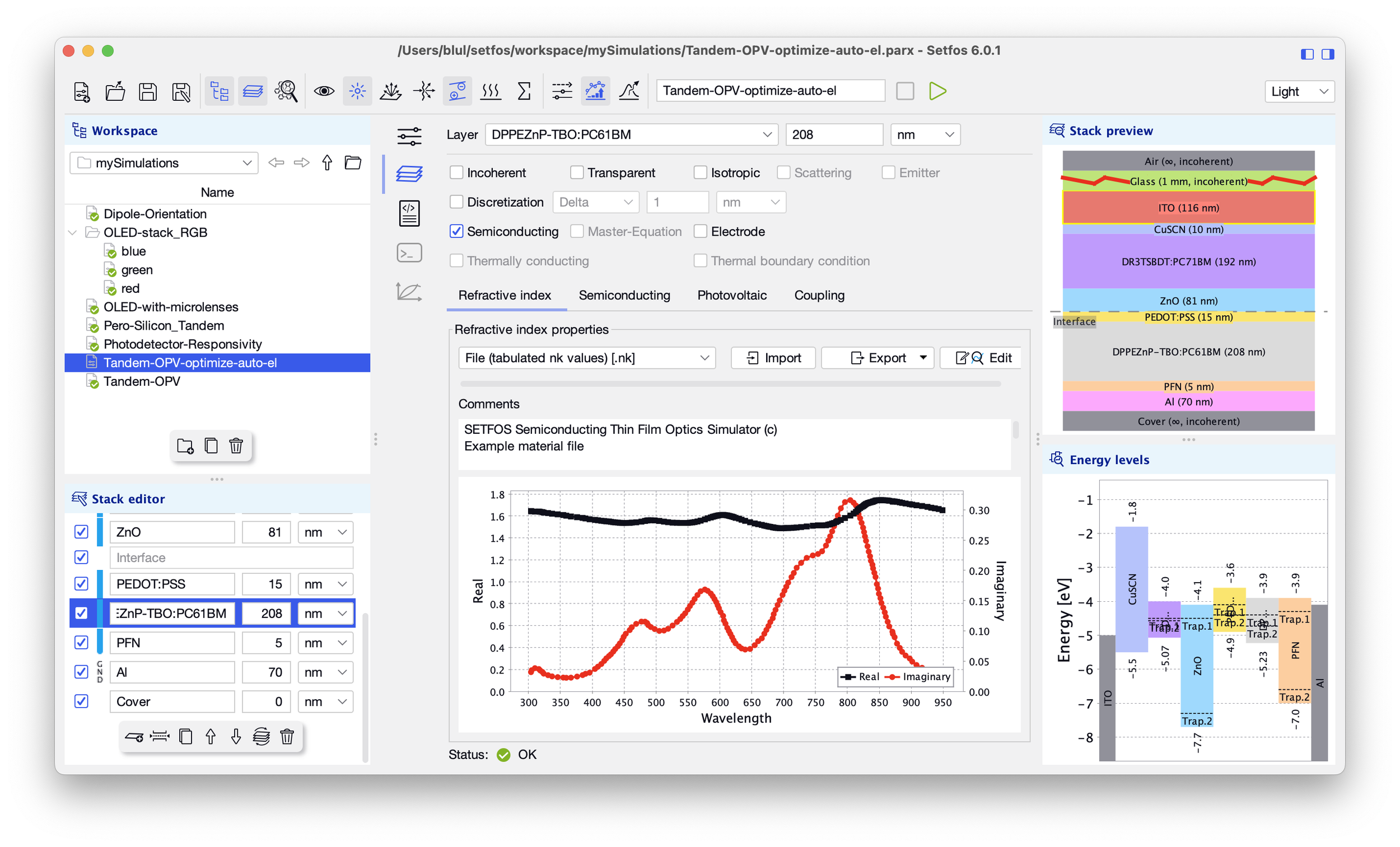Viewport: 1400px width, 847px height.
Task: Click the ITO layer in Stack preview
Action: (x=1188, y=208)
